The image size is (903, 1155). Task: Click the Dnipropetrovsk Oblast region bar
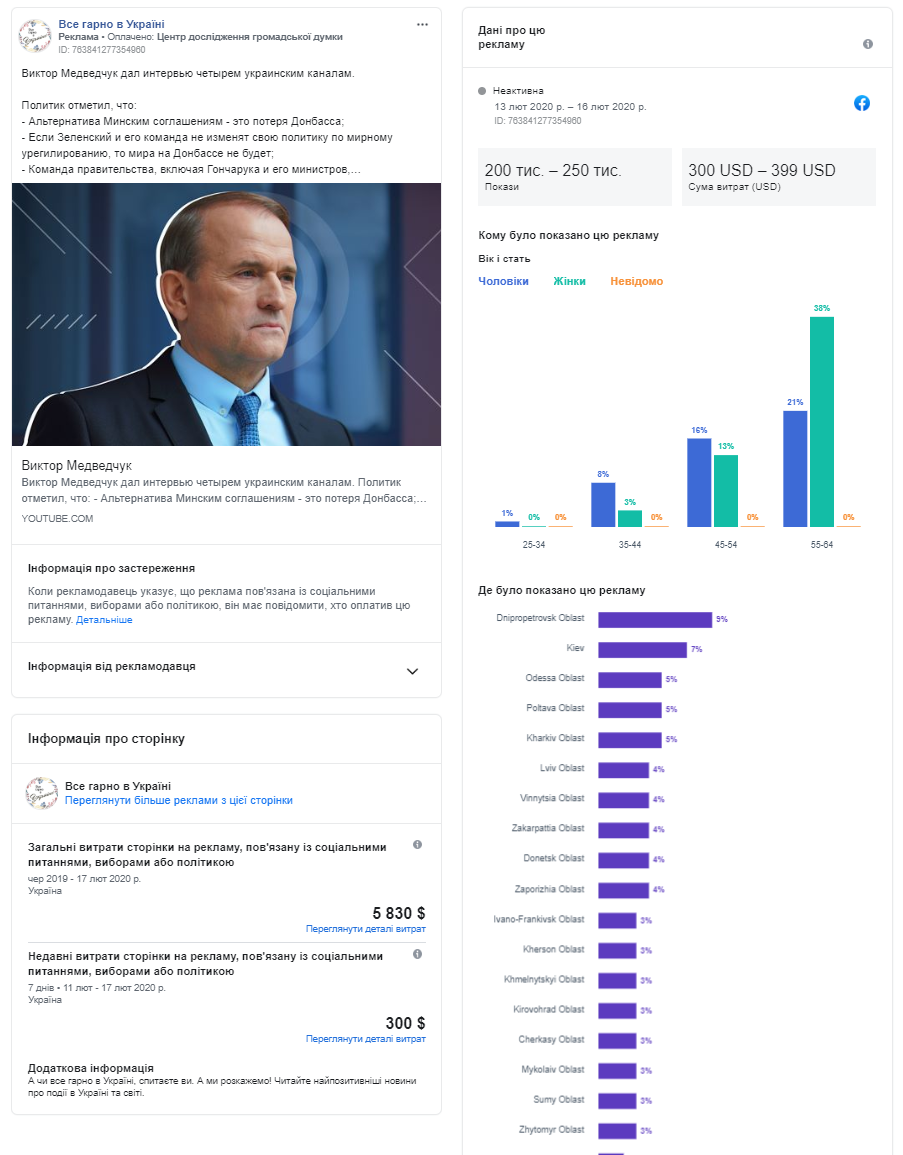click(x=655, y=620)
